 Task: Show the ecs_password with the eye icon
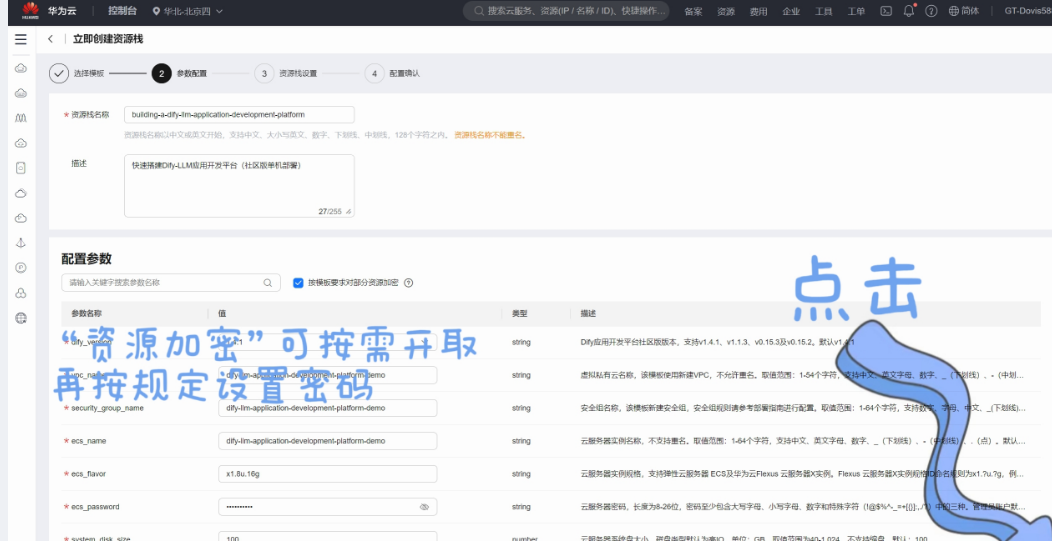click(x=424, y=507)
